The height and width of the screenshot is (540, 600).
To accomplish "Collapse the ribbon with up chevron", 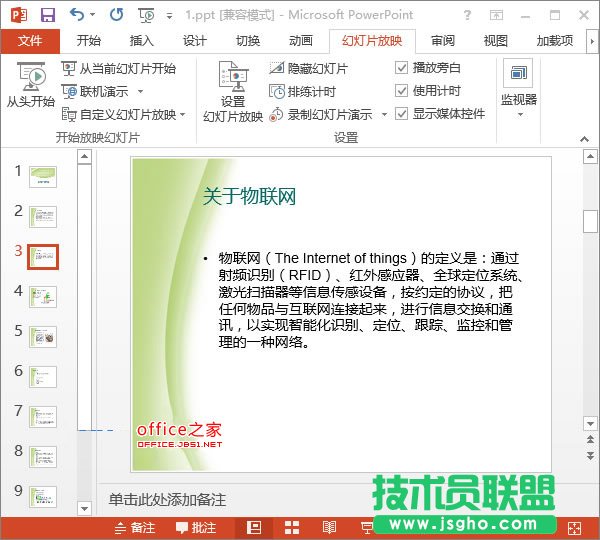I will pyautogui.click(x=584, y=139).
